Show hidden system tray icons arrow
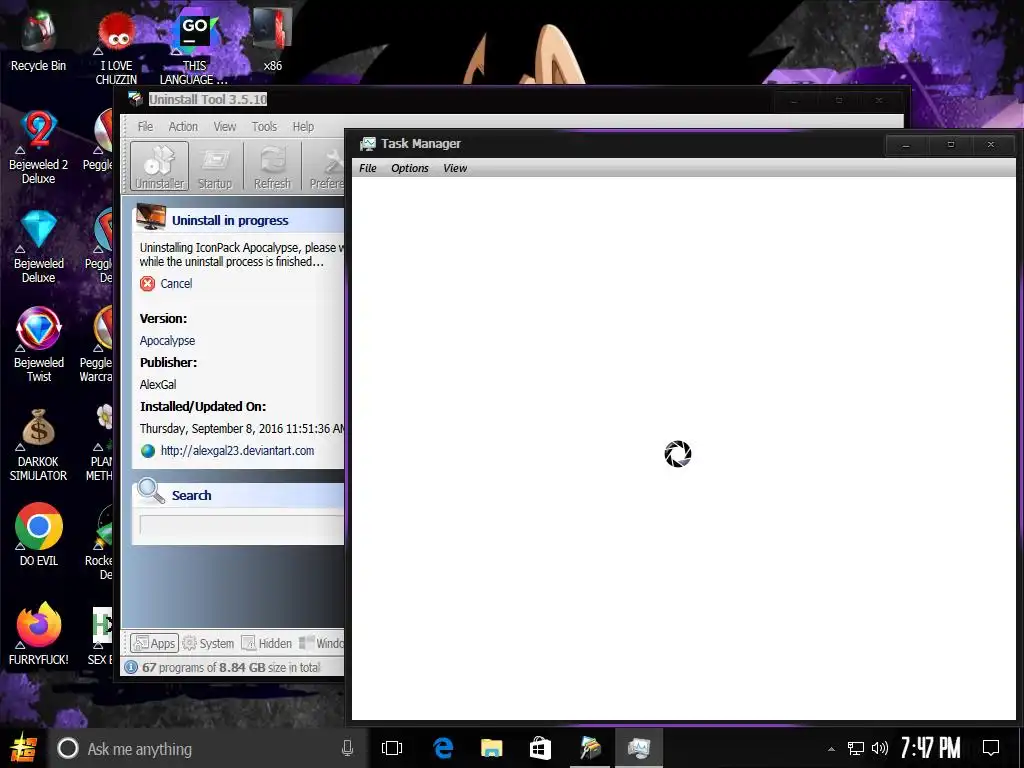1024x768 pixels. coord(831,749)
